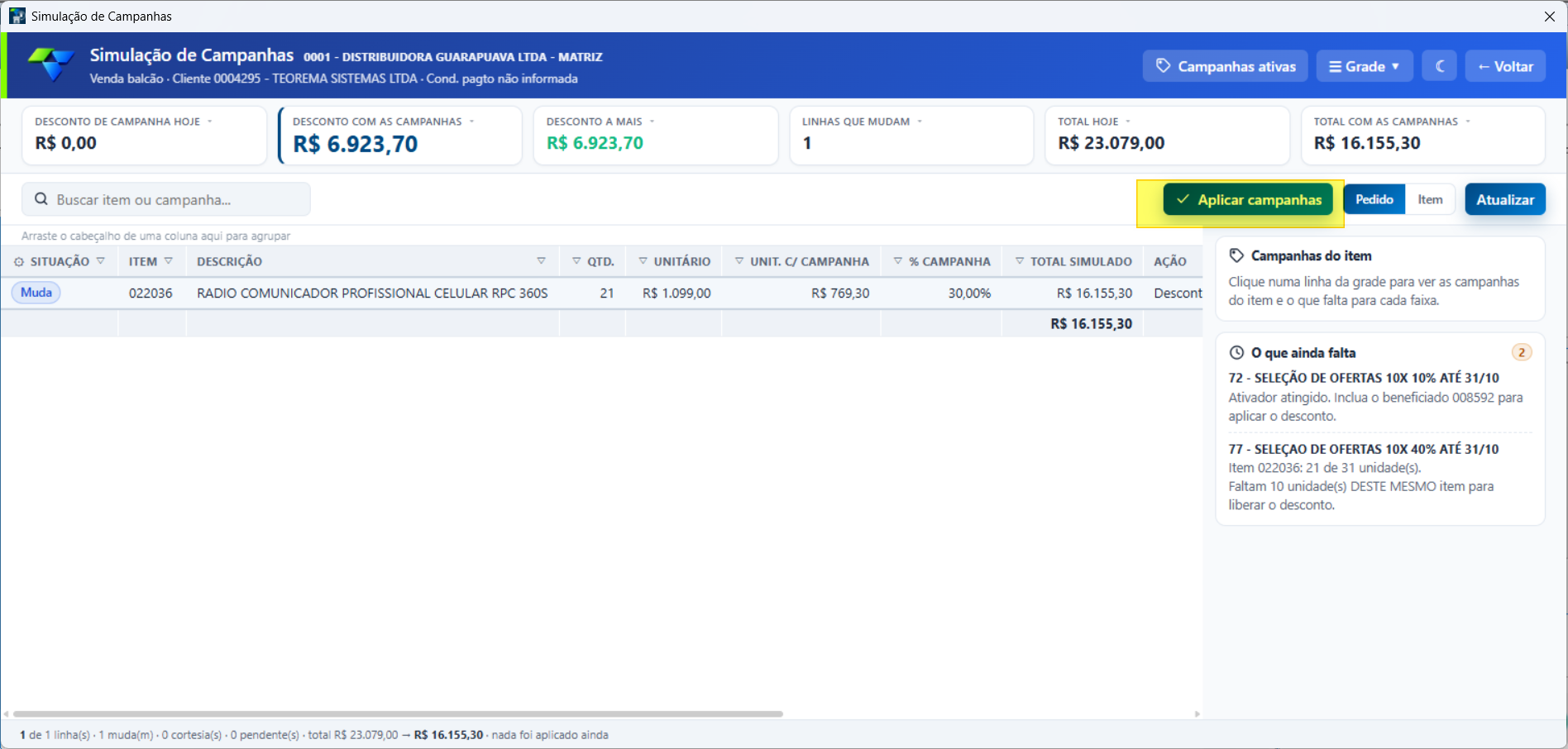Expand TOTAL HOJE card arrow
Screen dimensions: 1568x749
pos(1128,122)
